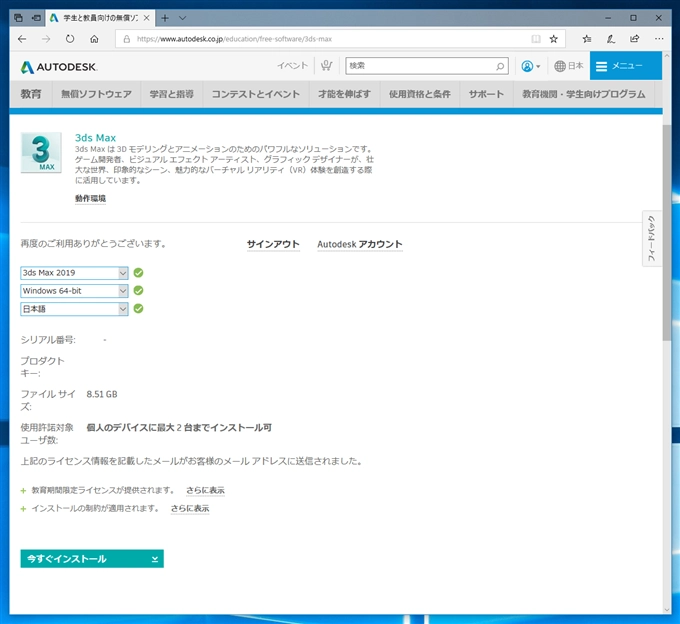Go to the browser Home icon
Screen dimensions: 680x624
point(94,39)
